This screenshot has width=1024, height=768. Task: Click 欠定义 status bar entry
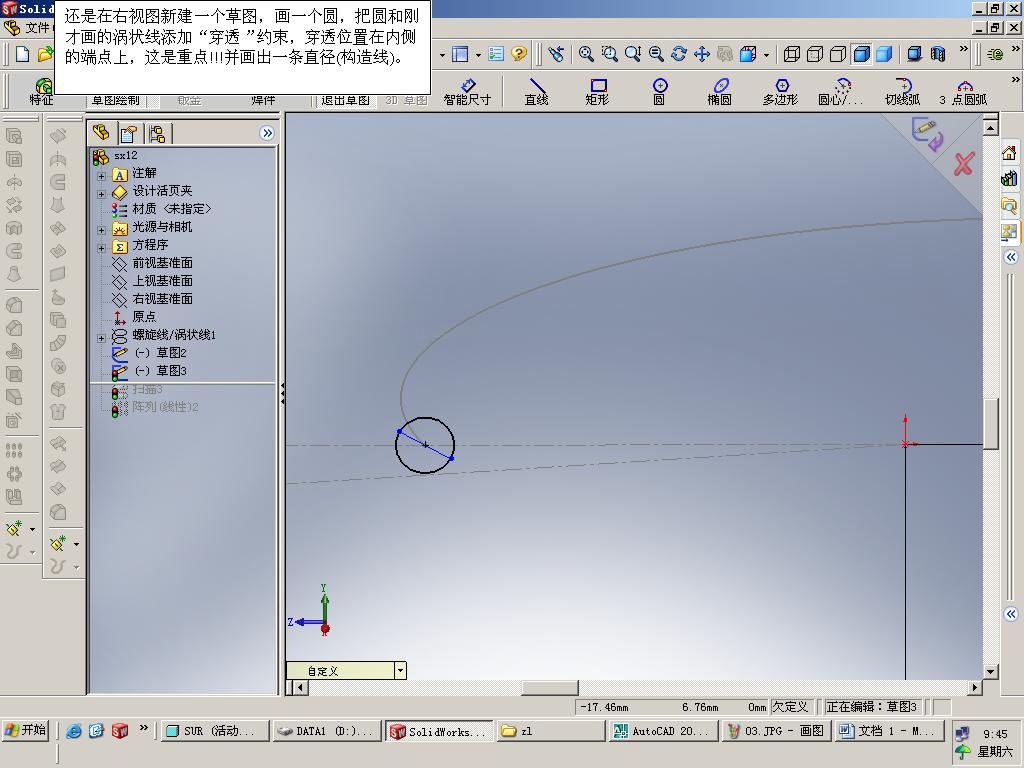point(790,707)
